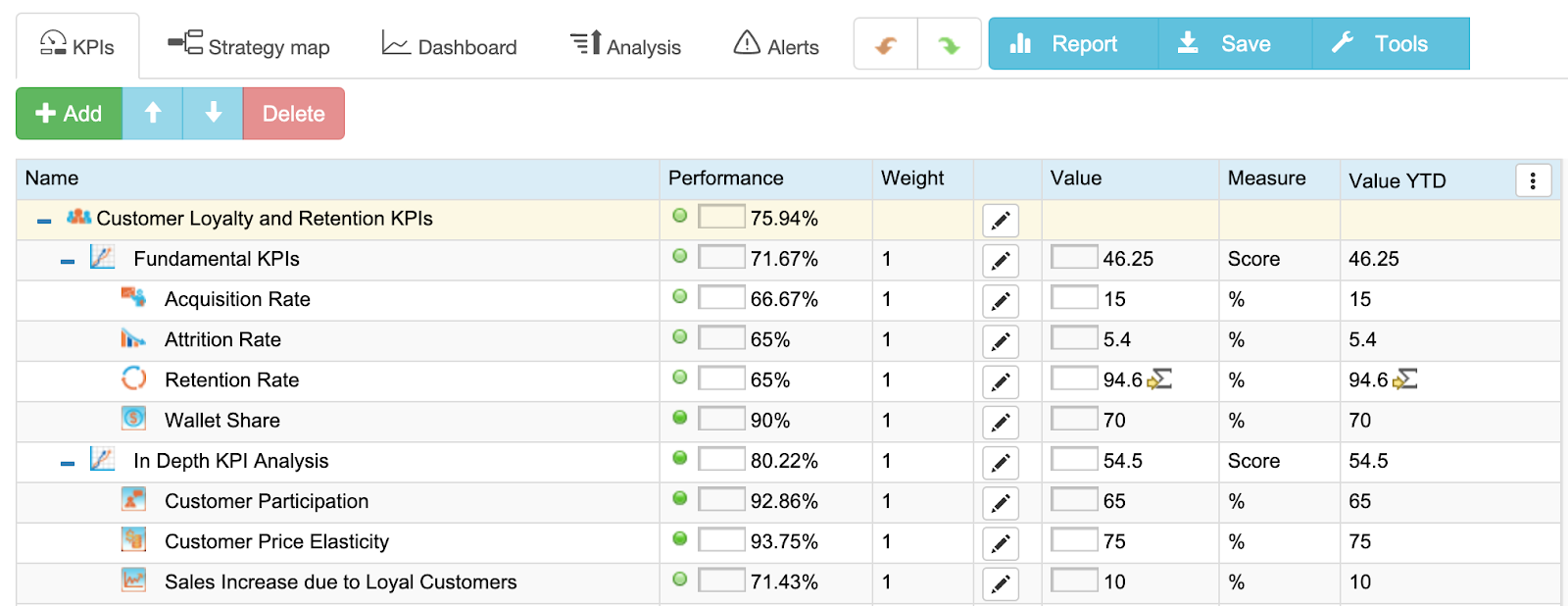Viewport: 1568px width, 606px height.
Task: Collapse the Fundamental KPIs group
Action: 68,261
